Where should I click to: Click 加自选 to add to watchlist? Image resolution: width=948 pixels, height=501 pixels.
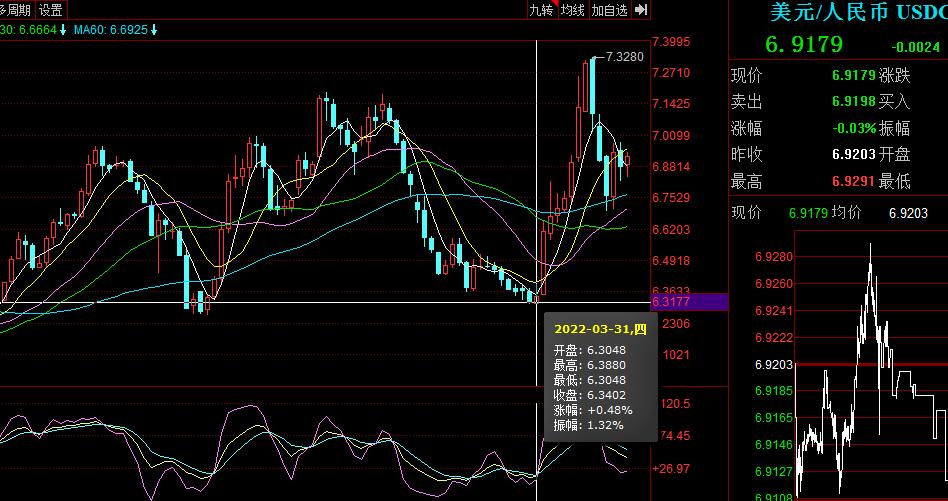609,10
